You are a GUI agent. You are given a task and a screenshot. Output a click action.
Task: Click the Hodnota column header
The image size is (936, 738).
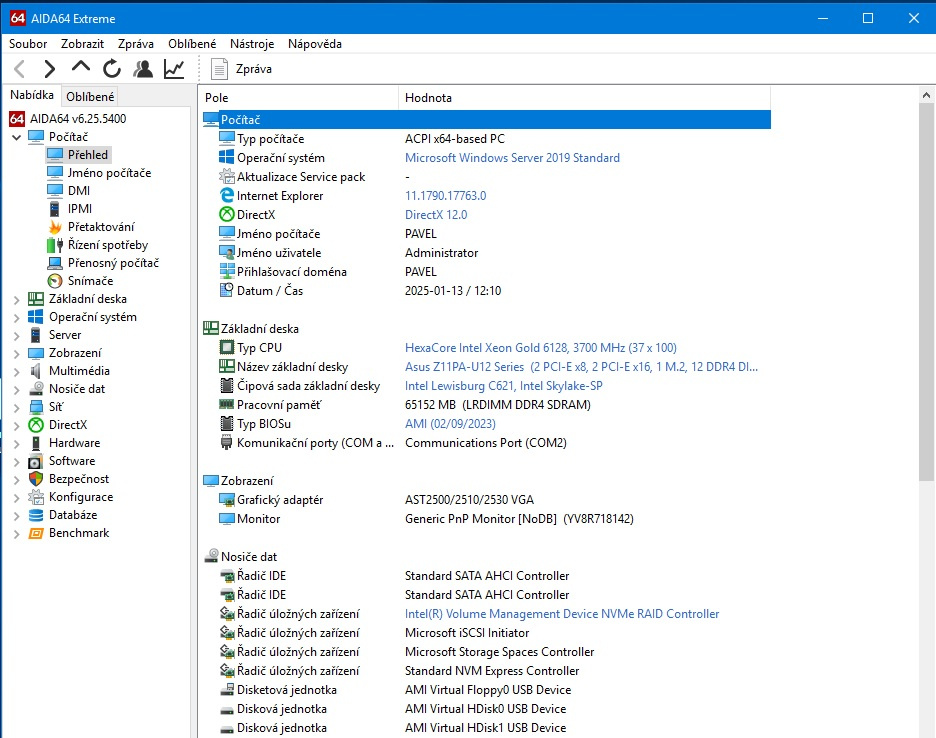(585, 97)
